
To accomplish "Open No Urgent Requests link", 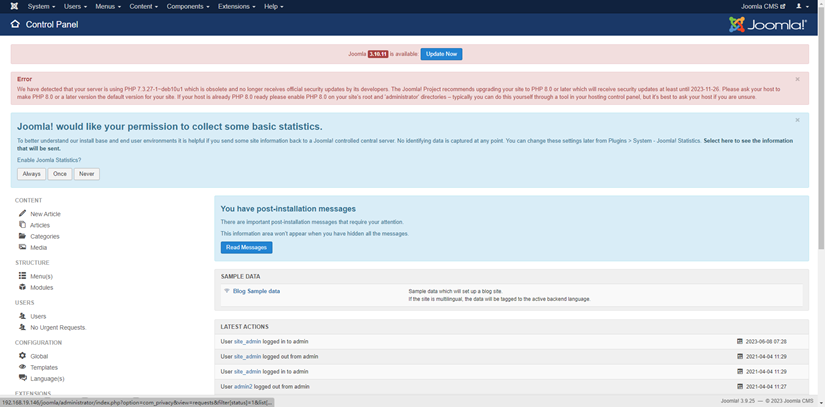I will click(58, 328).
